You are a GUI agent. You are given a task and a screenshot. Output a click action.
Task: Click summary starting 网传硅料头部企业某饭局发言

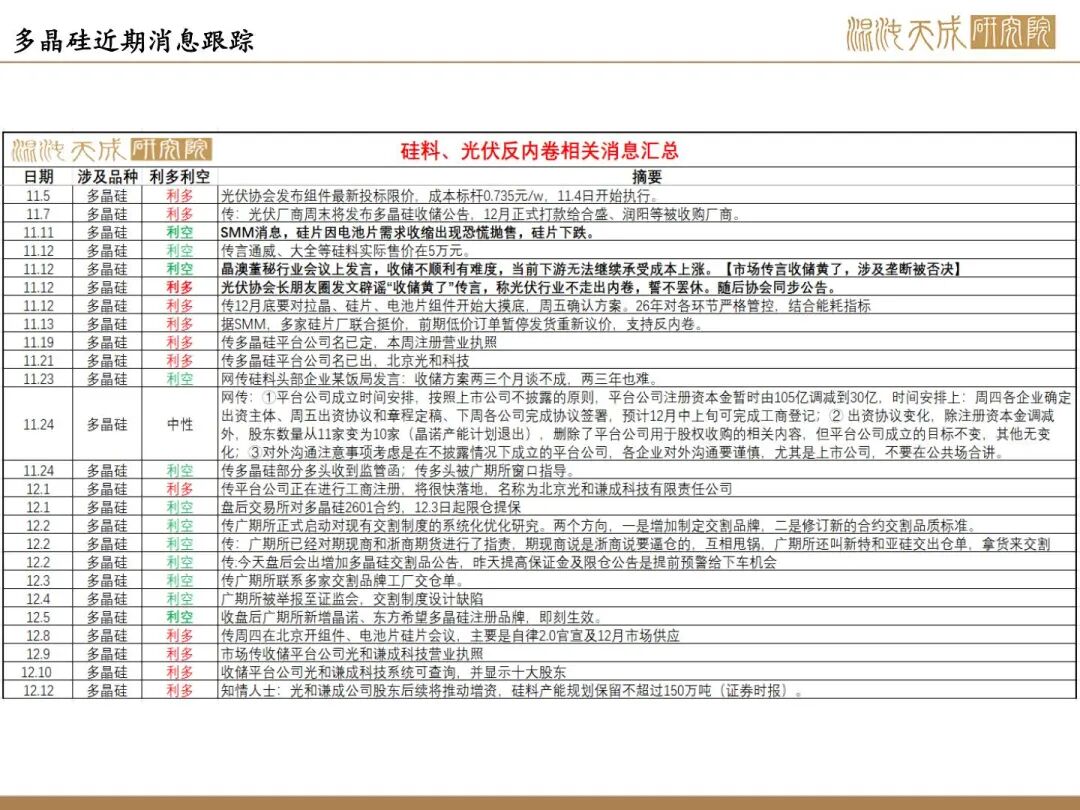click(439, 379)
